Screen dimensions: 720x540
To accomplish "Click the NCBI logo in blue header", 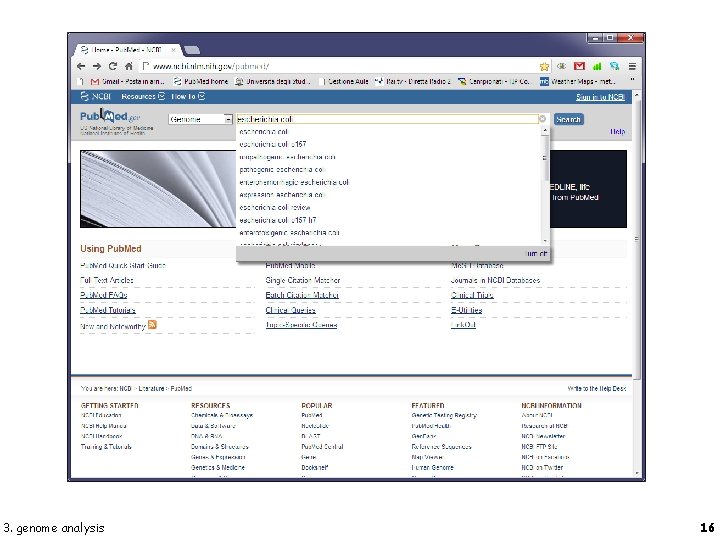I will (96, 96).
